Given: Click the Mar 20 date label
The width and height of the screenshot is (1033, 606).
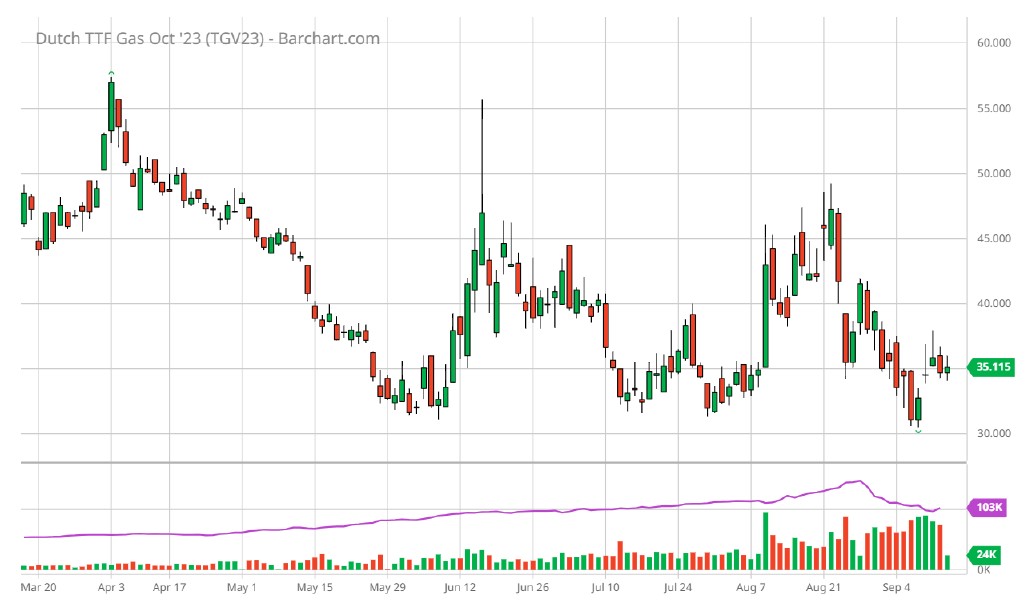Looking at the screenshot, I should coord(38,587).
